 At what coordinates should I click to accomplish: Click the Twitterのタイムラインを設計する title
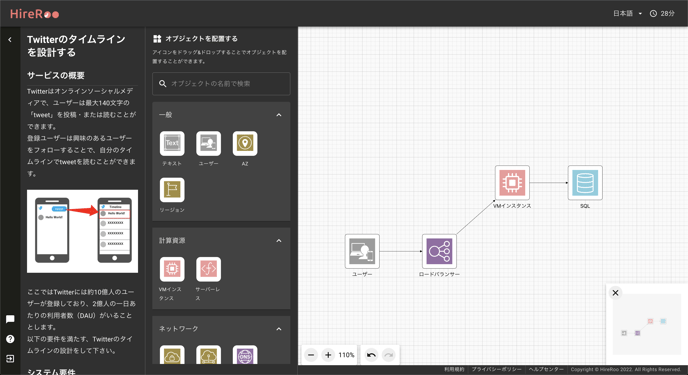pos(76,46)
